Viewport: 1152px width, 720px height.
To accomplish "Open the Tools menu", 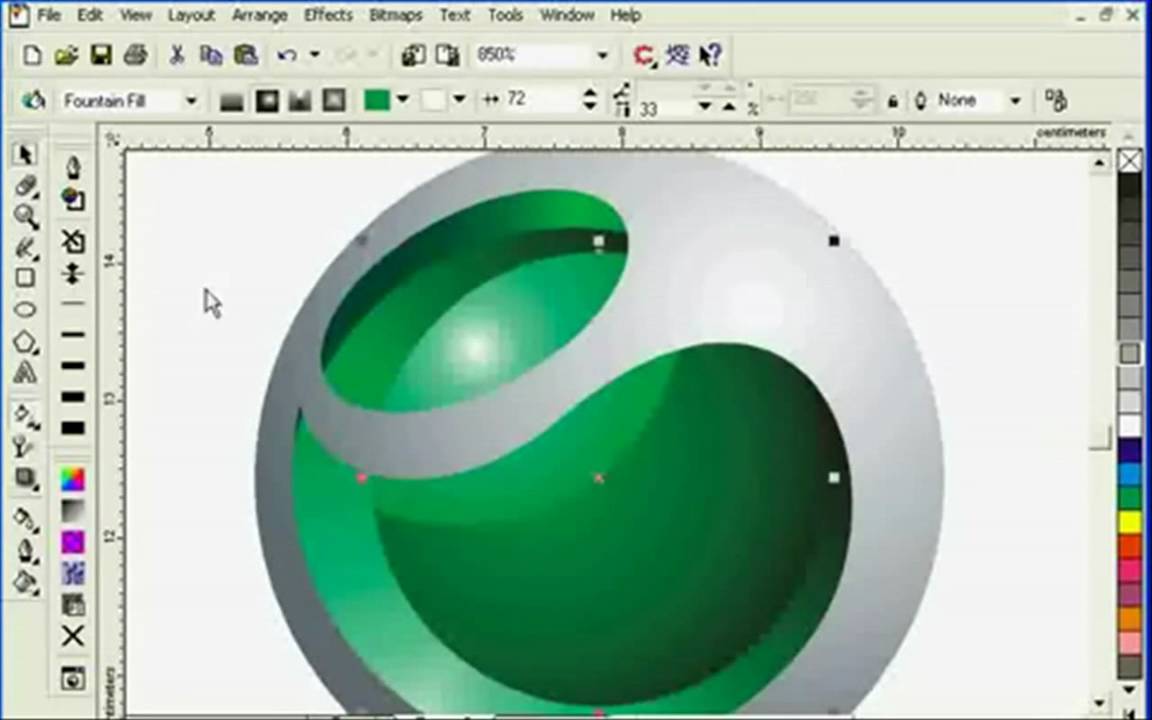I will pos(505,15).
